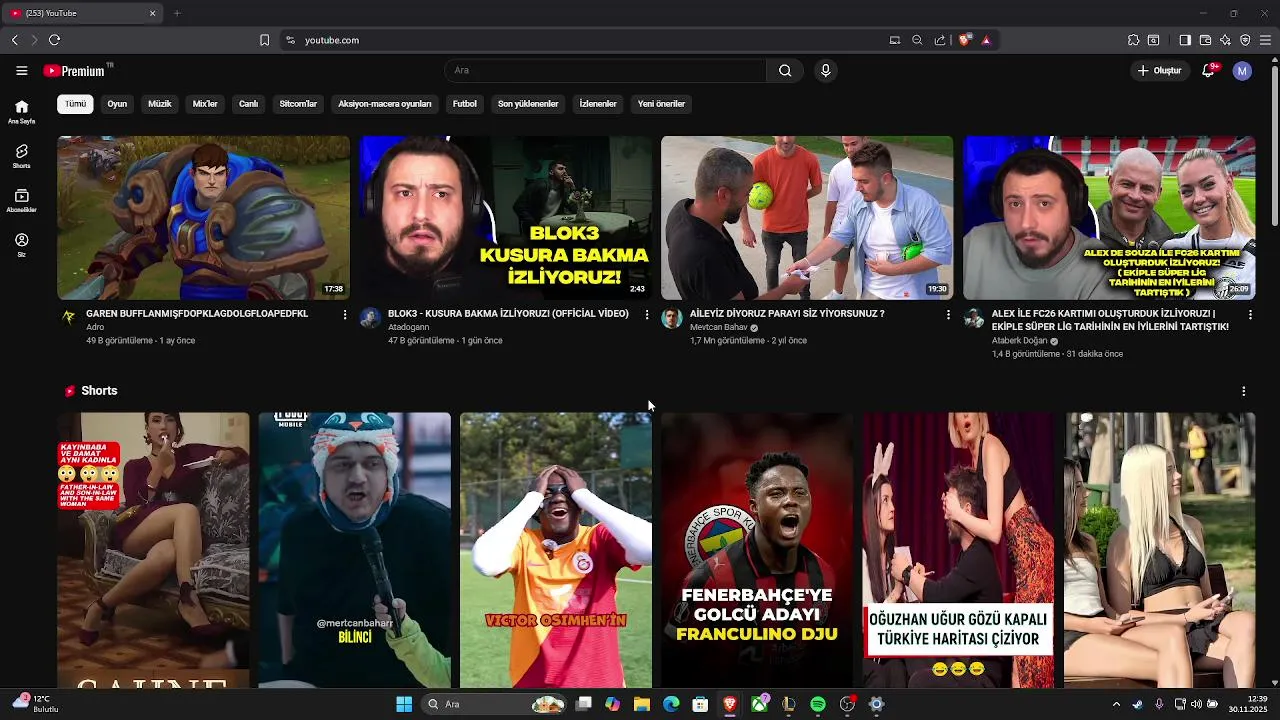
Task: Open Brave VPN shield icon
Action: pos(1245,40)
